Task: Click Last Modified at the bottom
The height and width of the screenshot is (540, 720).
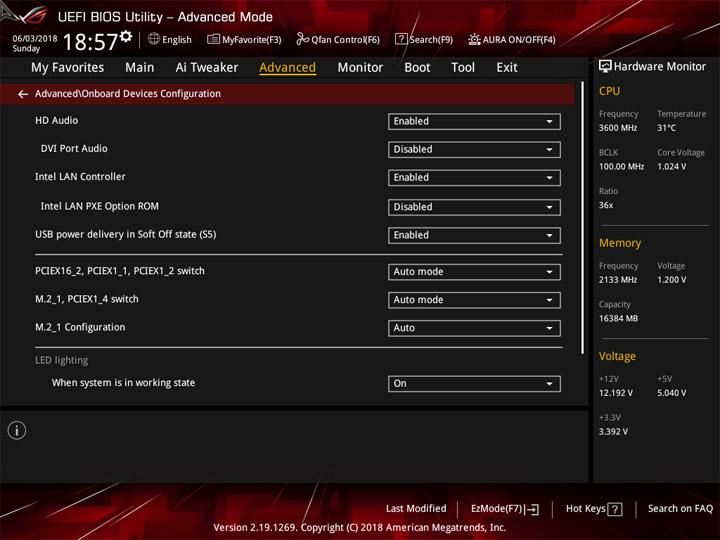Action: [416, 508]
